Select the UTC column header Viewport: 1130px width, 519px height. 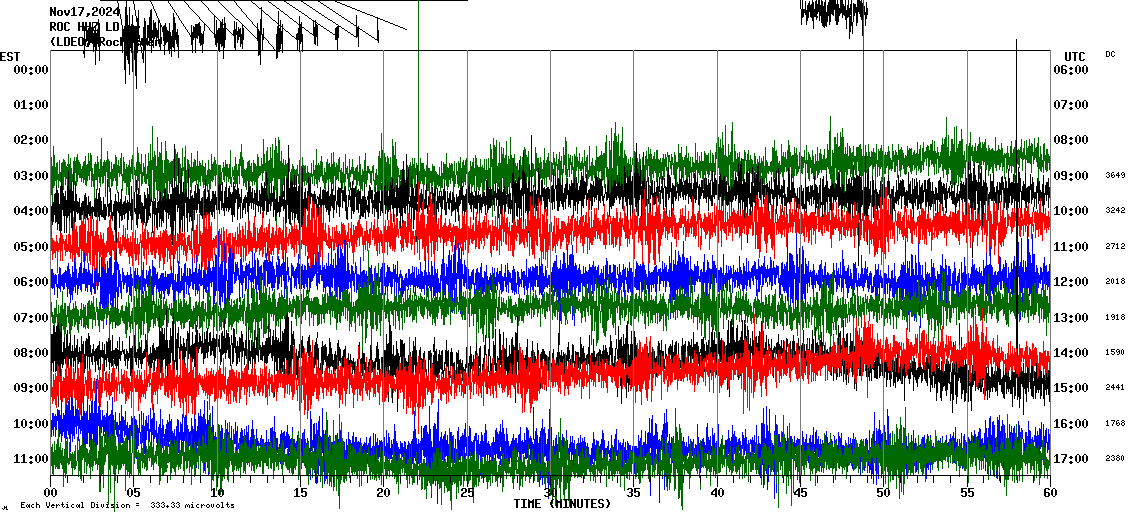[x=1074, y=56]
